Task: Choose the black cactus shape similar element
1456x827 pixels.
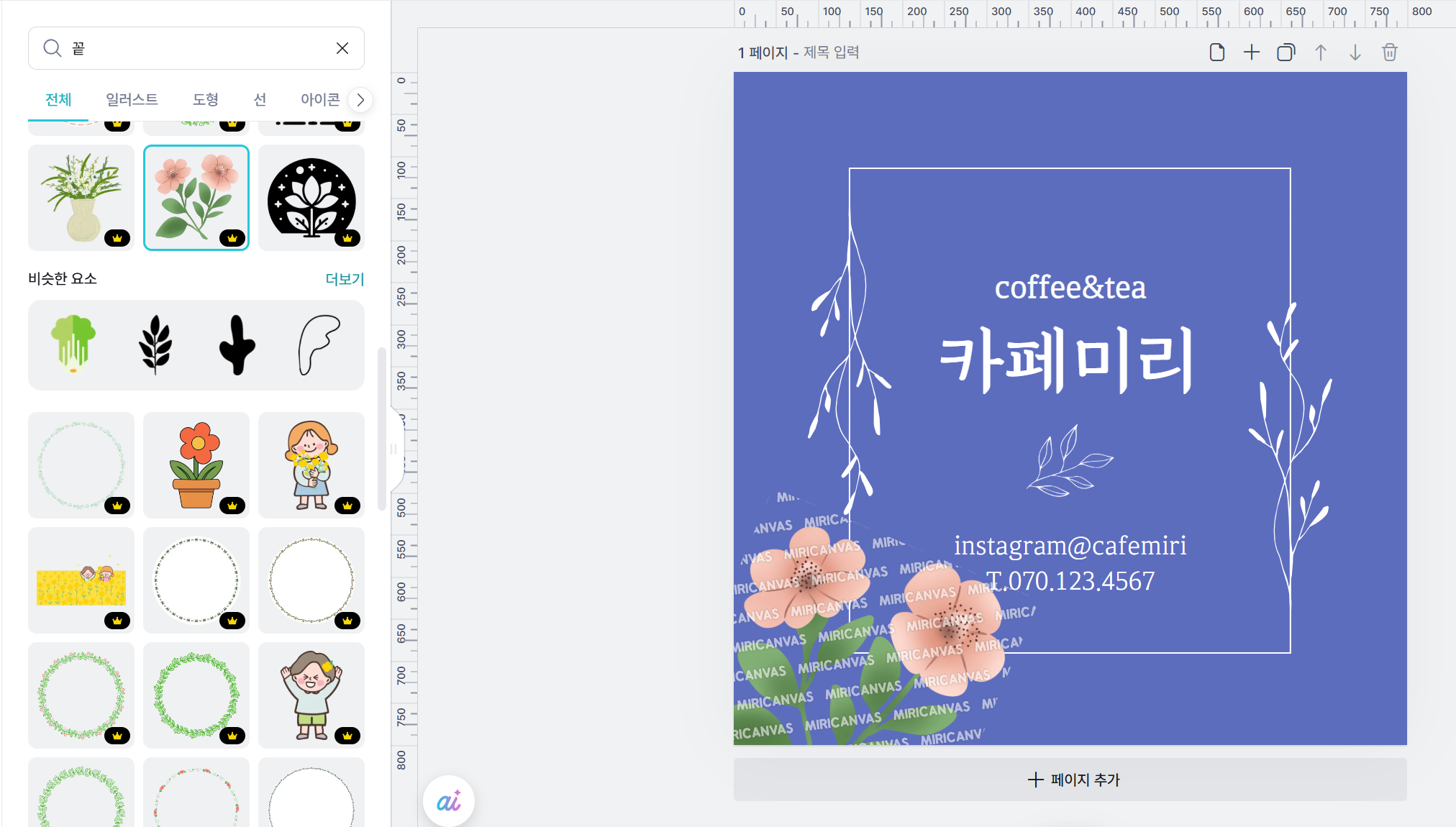Action: pos(237,345)
